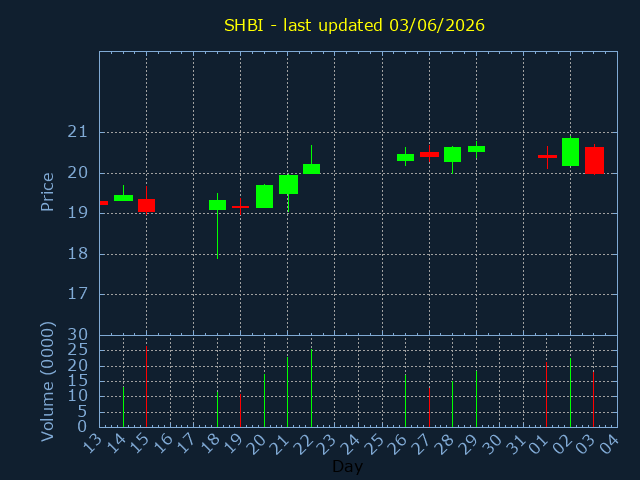
Task: Click the tallest red volume bar on day 15
Action: tap(147, 387)
